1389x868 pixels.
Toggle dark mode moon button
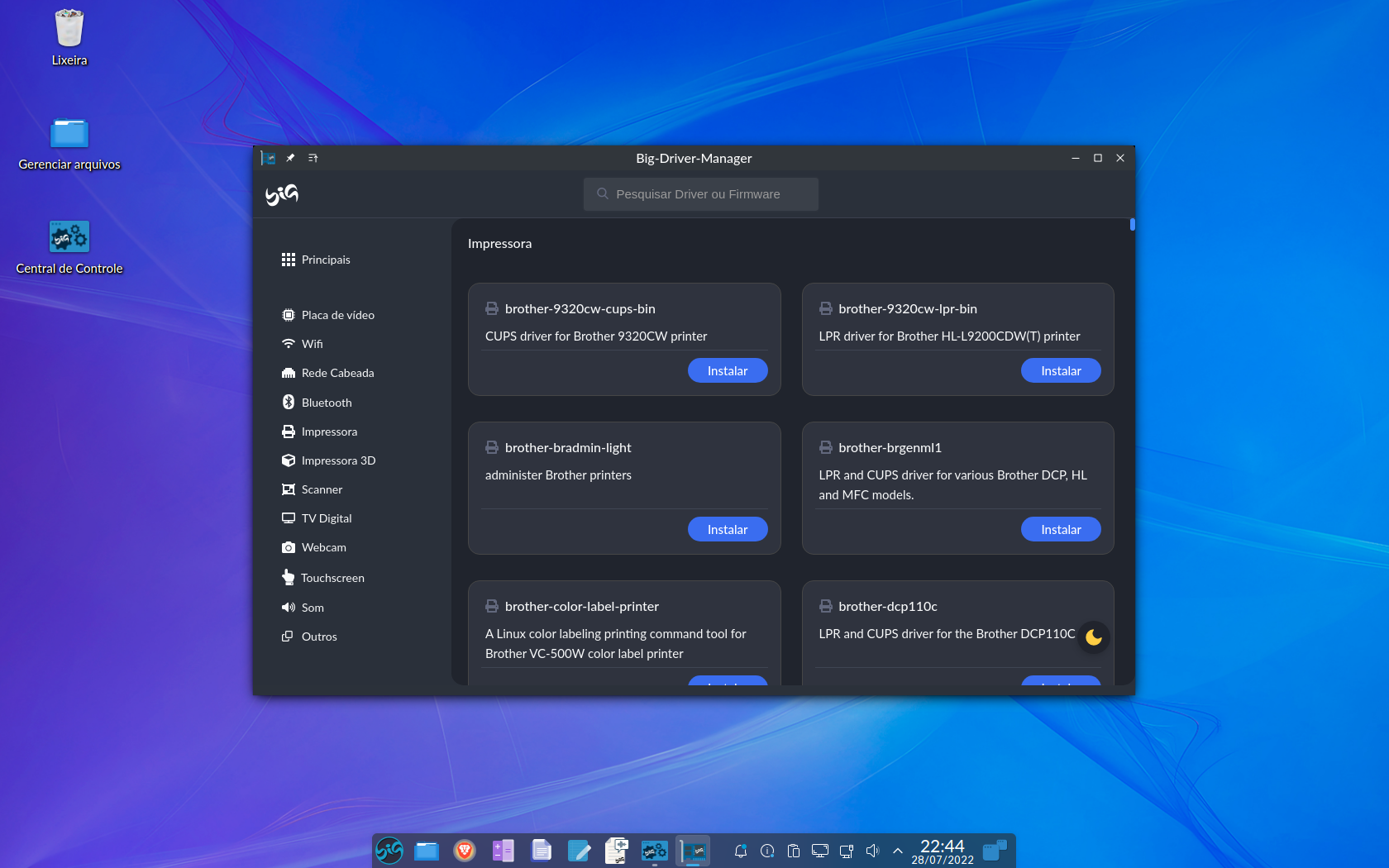pyautogui.click(x=1094, y=637)
